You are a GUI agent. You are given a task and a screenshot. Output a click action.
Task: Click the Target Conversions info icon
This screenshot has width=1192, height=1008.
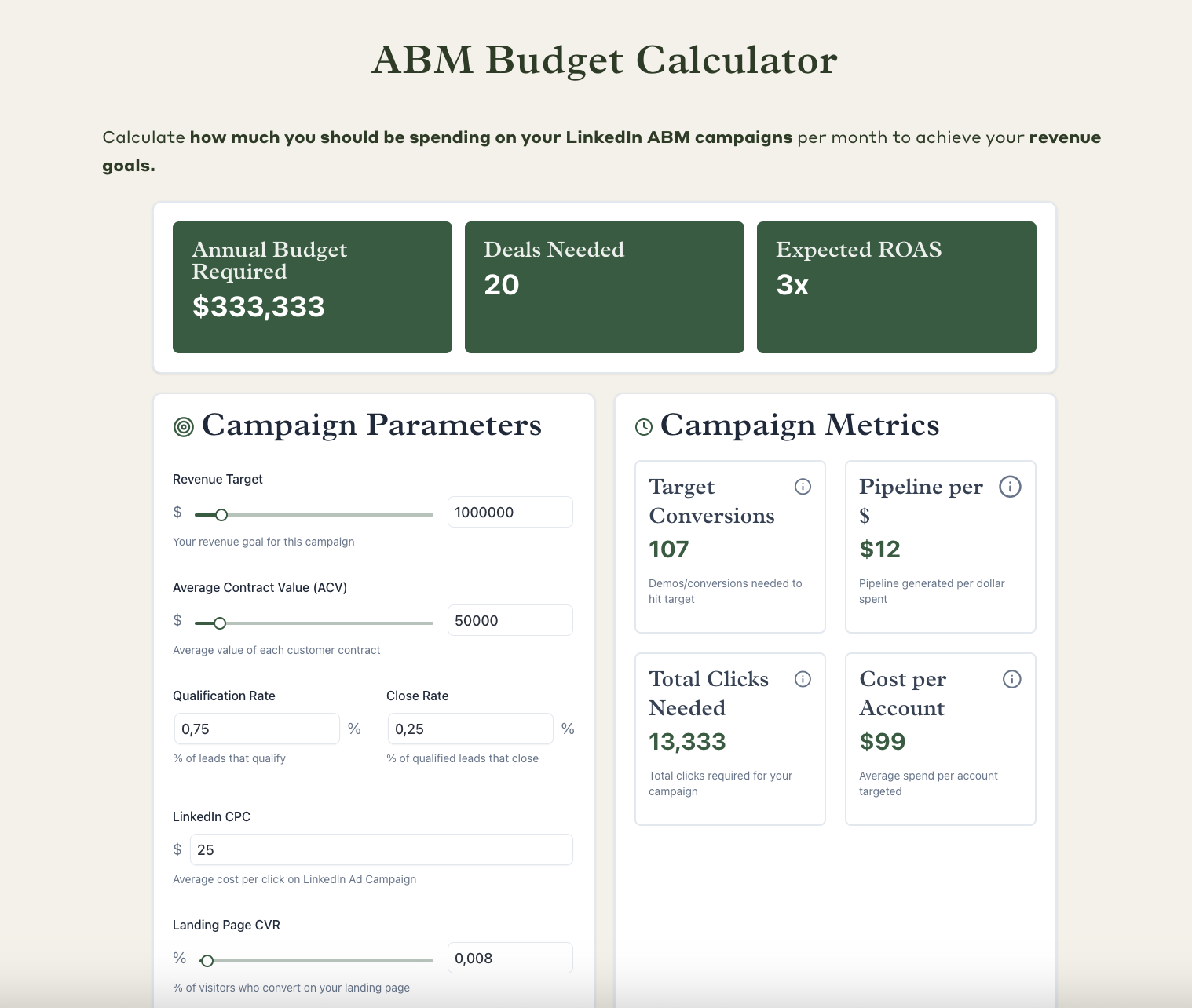click(803, 487)
